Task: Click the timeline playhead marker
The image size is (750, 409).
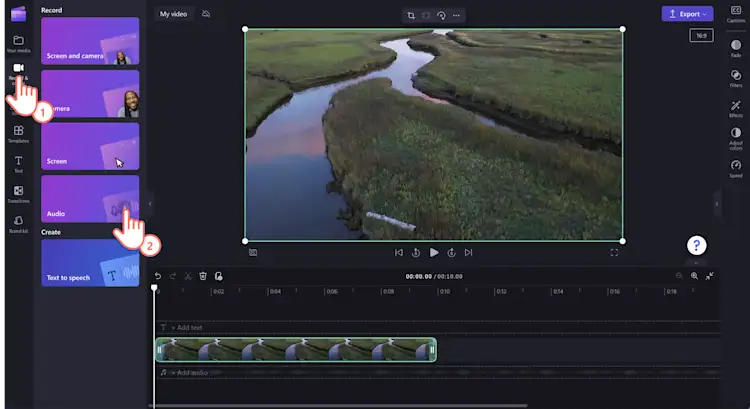Action: click(x=154, y=288)
